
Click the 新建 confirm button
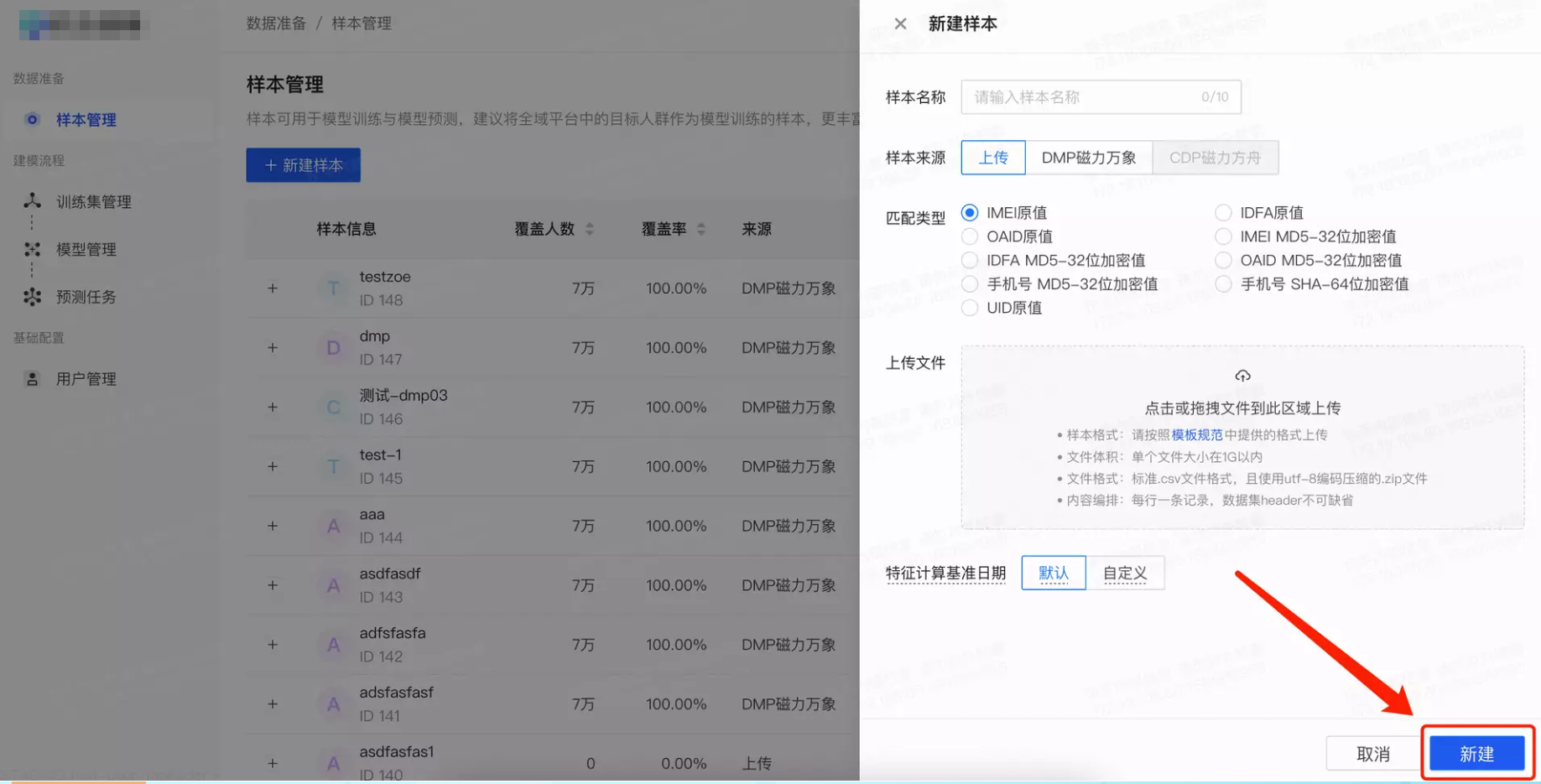pos(1476,753)
